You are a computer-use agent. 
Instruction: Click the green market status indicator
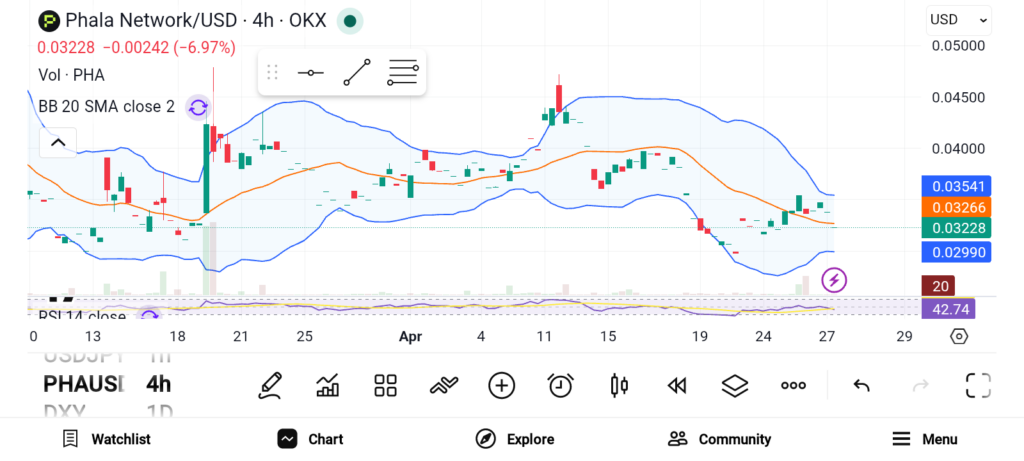[x=349, y=21]
